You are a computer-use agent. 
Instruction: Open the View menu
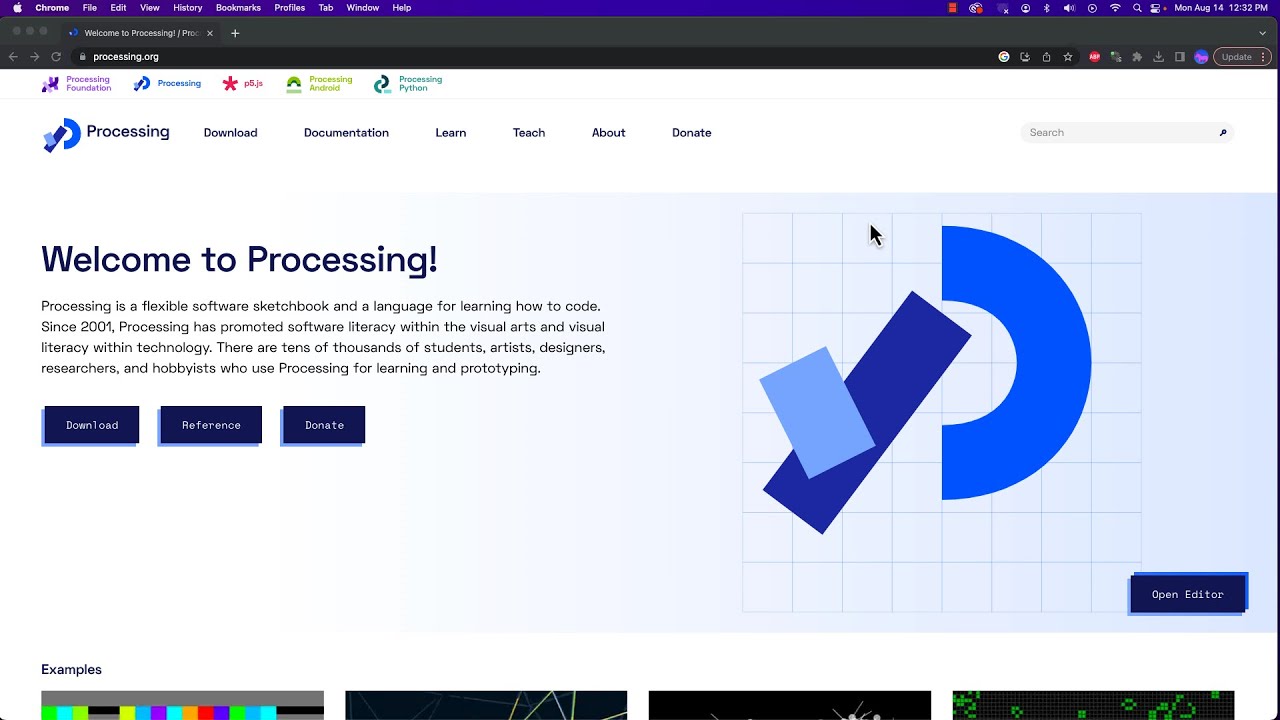(x=150, y=8)
